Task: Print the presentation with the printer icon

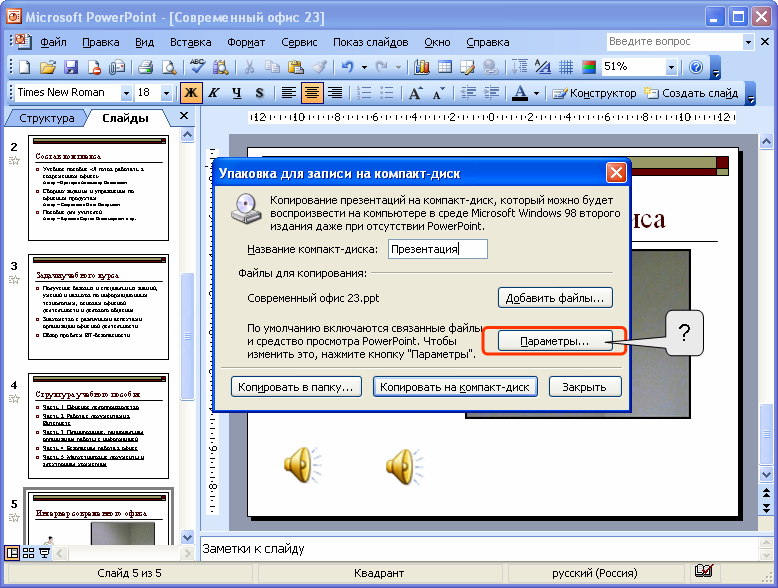Action: [145, 67]
